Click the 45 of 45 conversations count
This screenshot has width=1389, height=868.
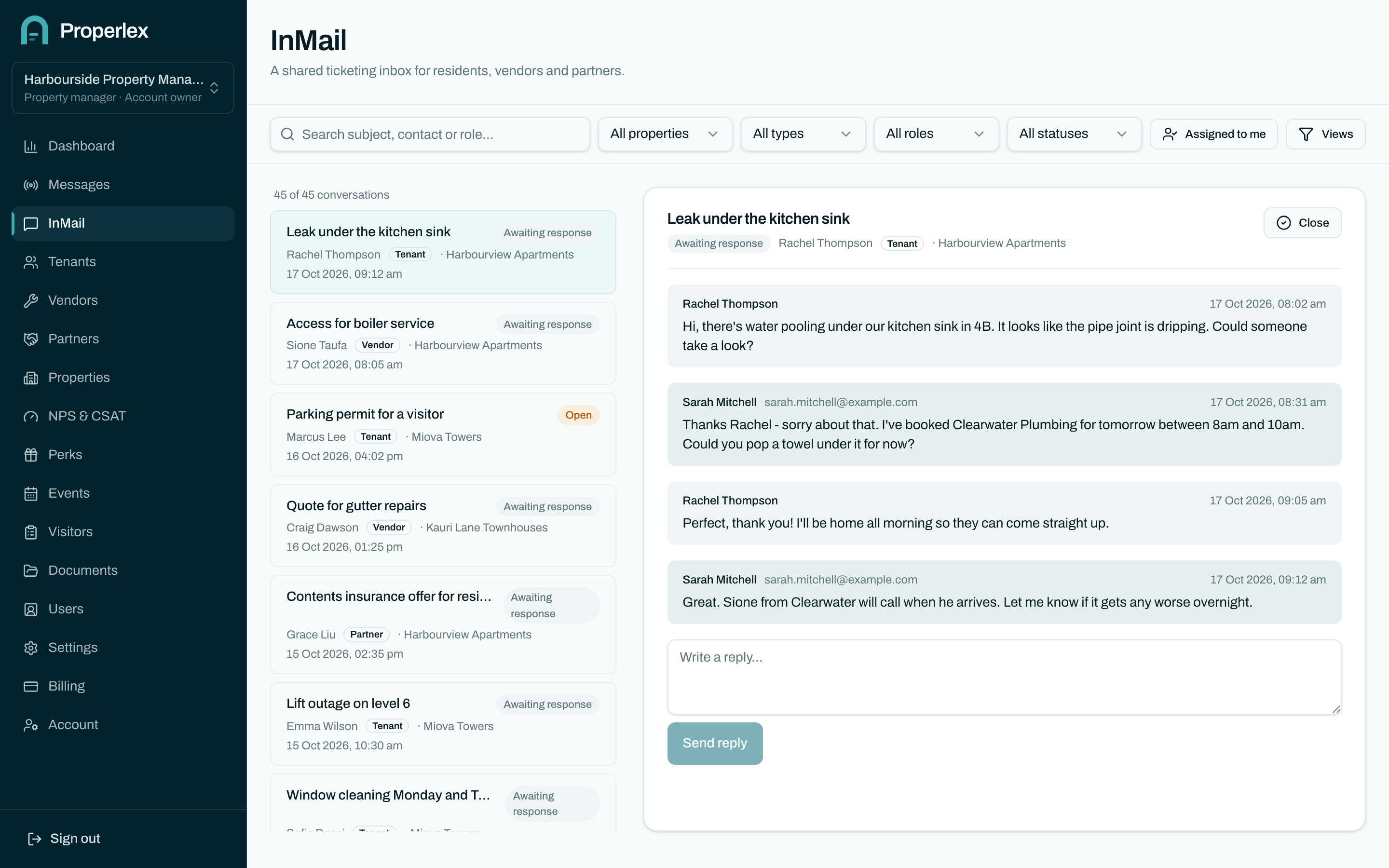point(331,195)
